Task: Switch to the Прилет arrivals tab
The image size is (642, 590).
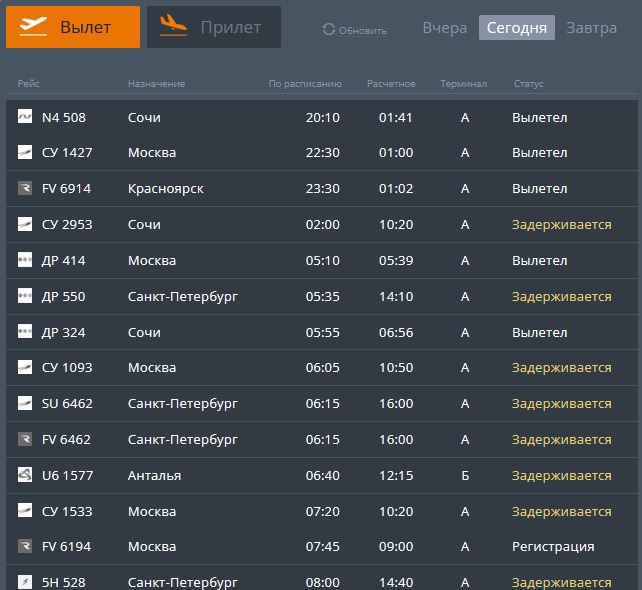Action: 214,27
